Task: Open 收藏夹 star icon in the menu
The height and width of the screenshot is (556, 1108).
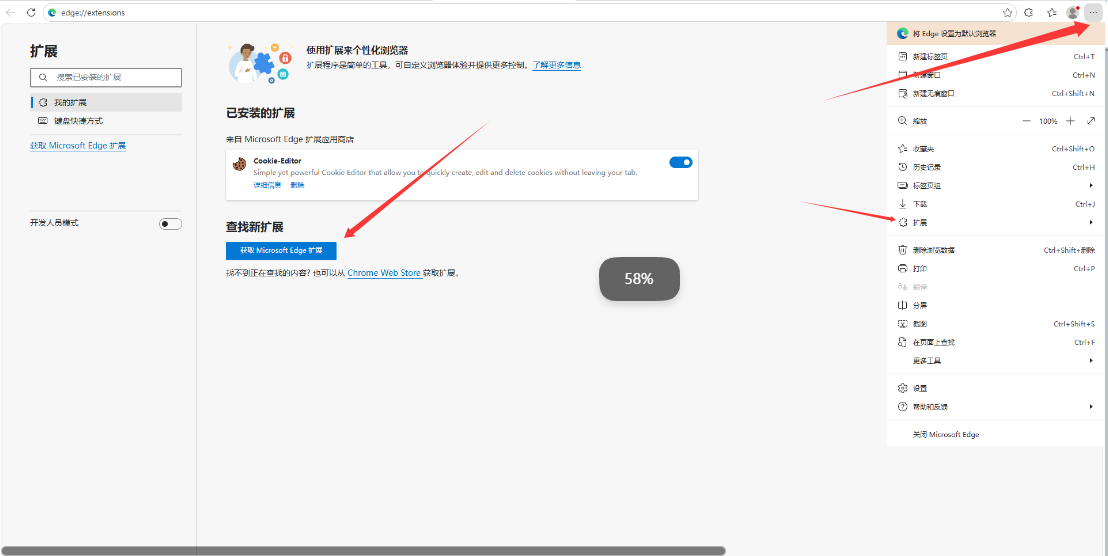Action: click(x=902, y=148)
